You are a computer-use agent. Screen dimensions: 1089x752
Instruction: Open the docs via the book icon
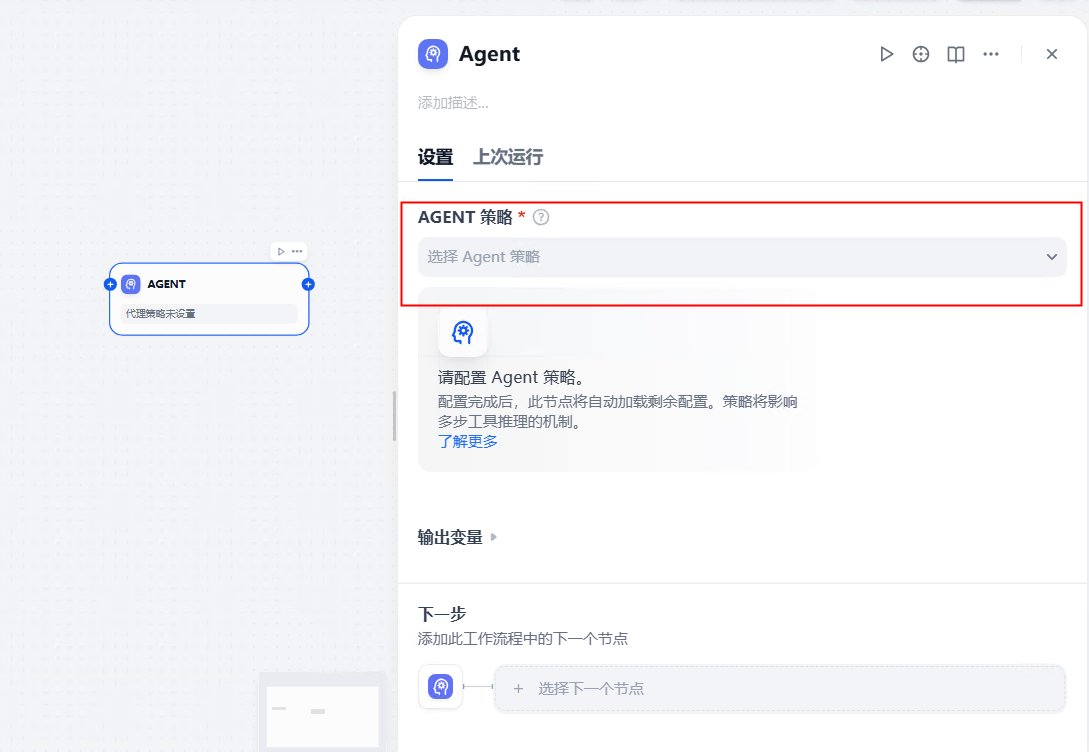pyautogui.click(x=956, y=54)
